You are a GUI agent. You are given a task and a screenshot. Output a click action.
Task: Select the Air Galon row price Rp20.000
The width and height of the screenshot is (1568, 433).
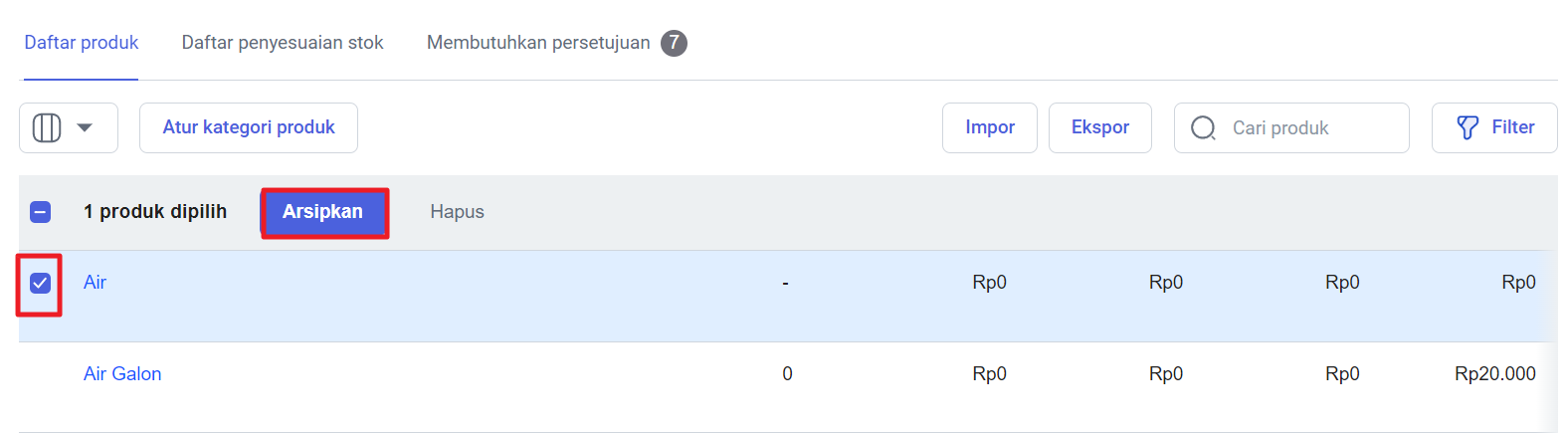(1495, 374)
